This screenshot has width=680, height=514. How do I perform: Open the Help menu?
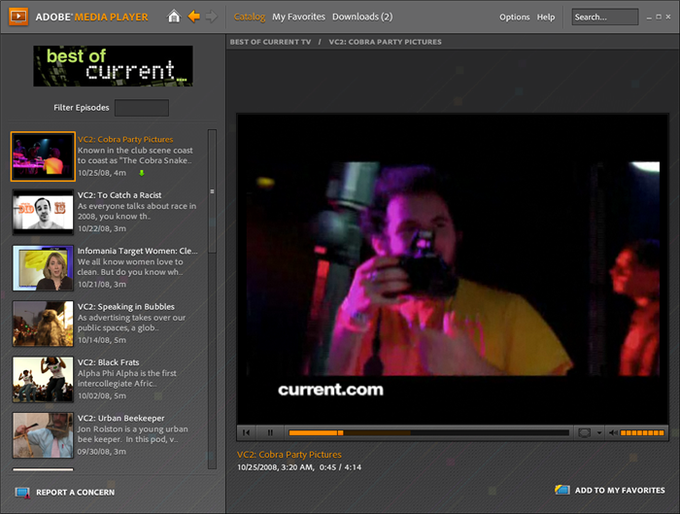point(546,17)
